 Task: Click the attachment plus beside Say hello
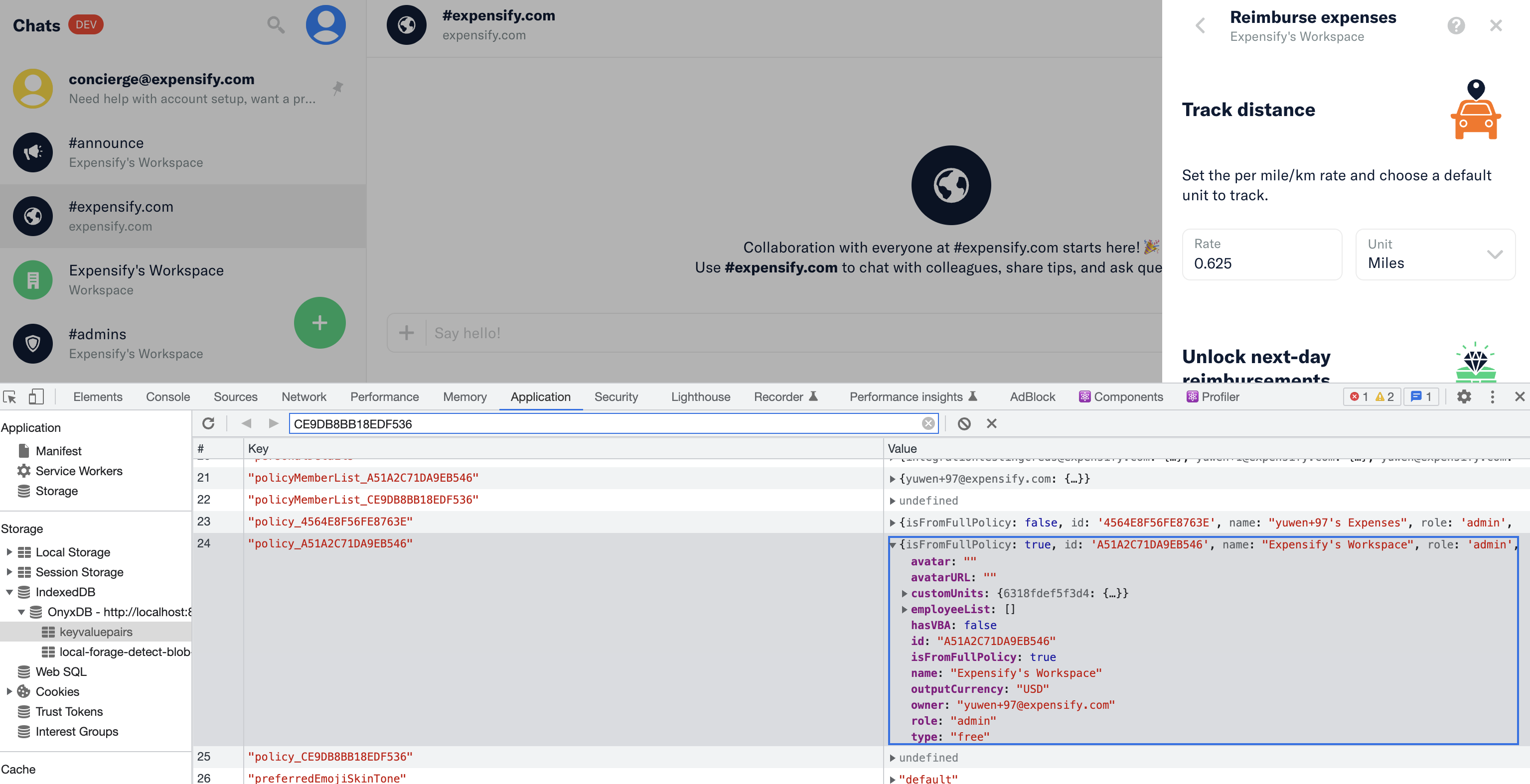pos(406,333)
